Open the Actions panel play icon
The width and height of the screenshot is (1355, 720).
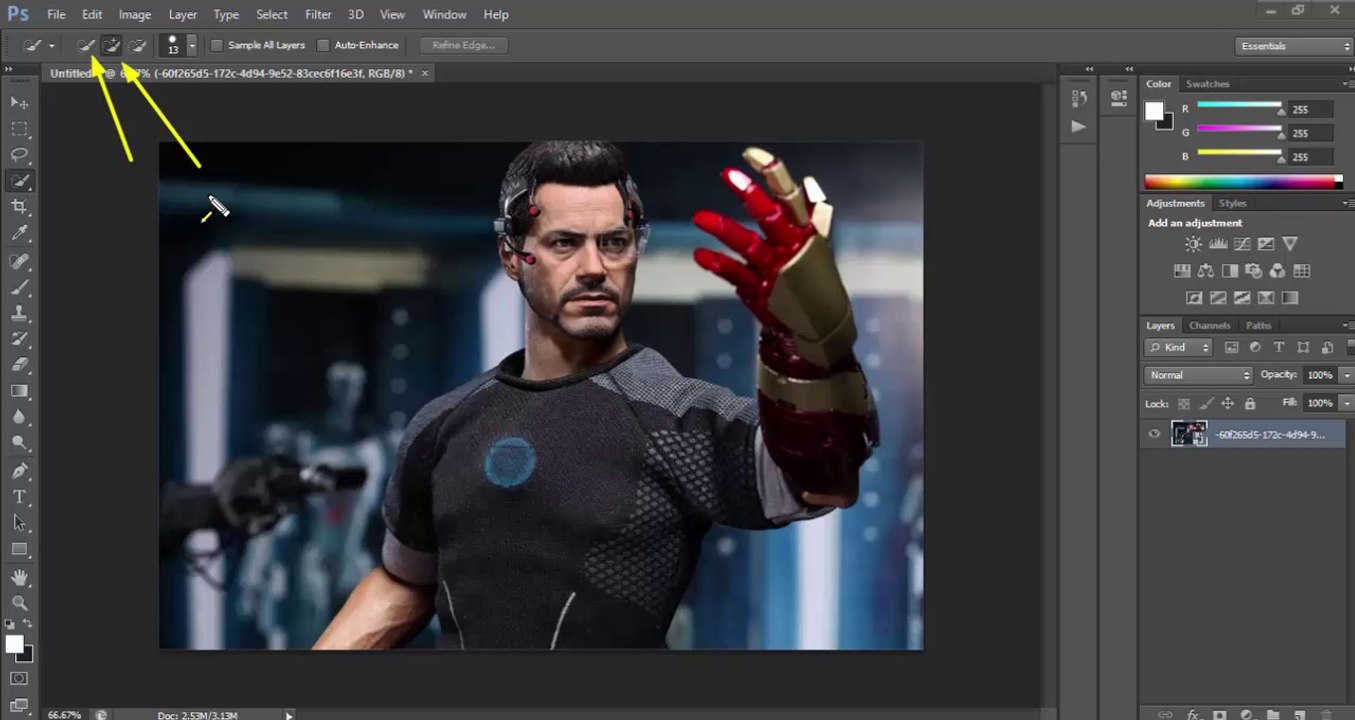click(x=1078, y=126)
